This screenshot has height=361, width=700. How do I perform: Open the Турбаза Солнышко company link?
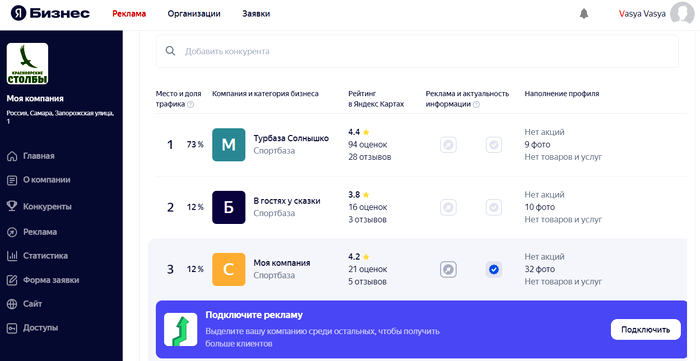click(291, 138)
